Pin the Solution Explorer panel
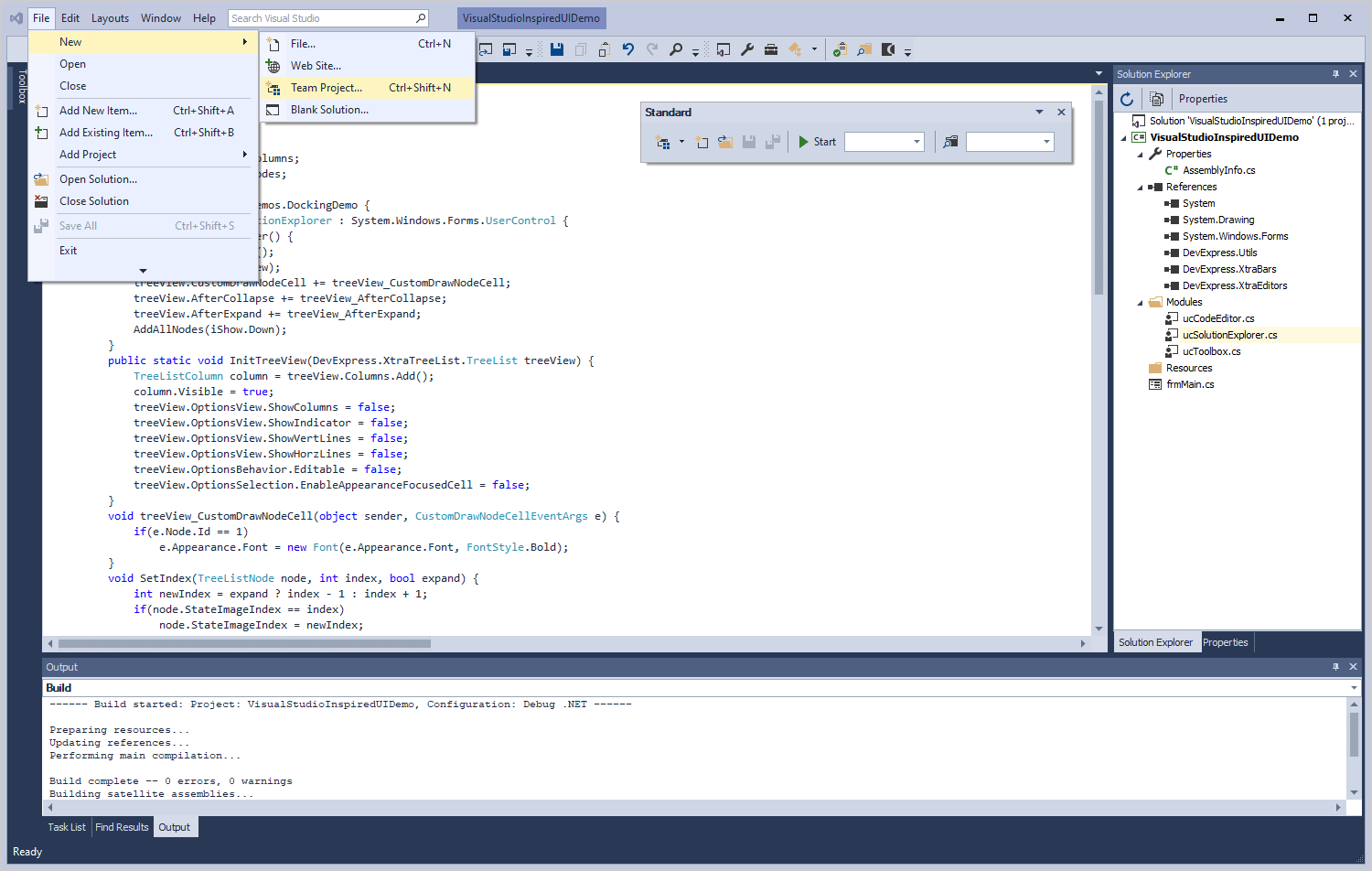The image size is (1372, 871). tap(1335, 74)
